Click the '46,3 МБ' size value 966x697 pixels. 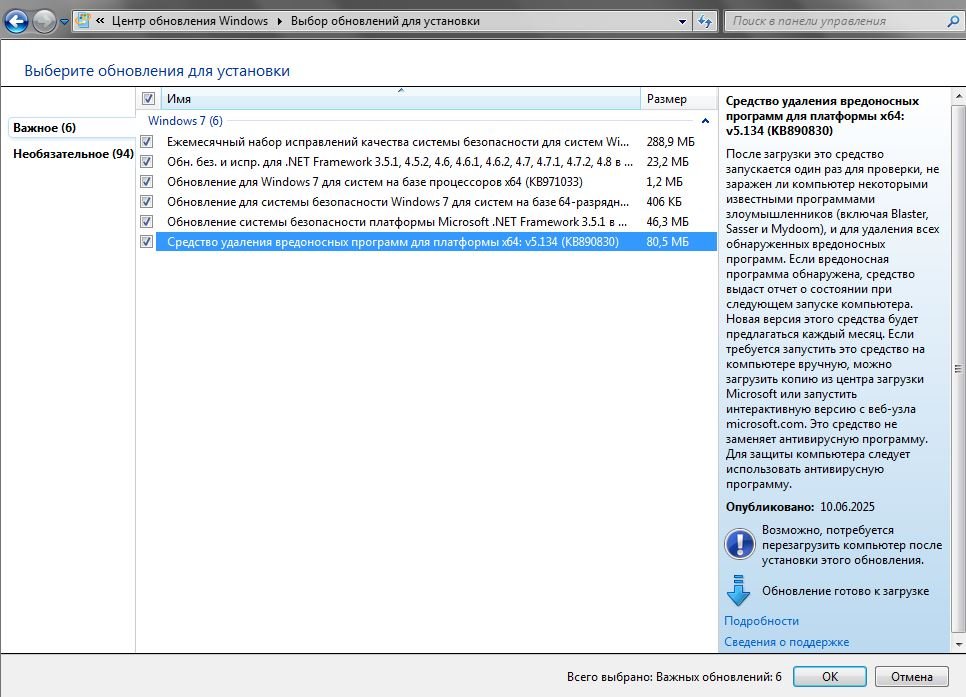point(667,221)
